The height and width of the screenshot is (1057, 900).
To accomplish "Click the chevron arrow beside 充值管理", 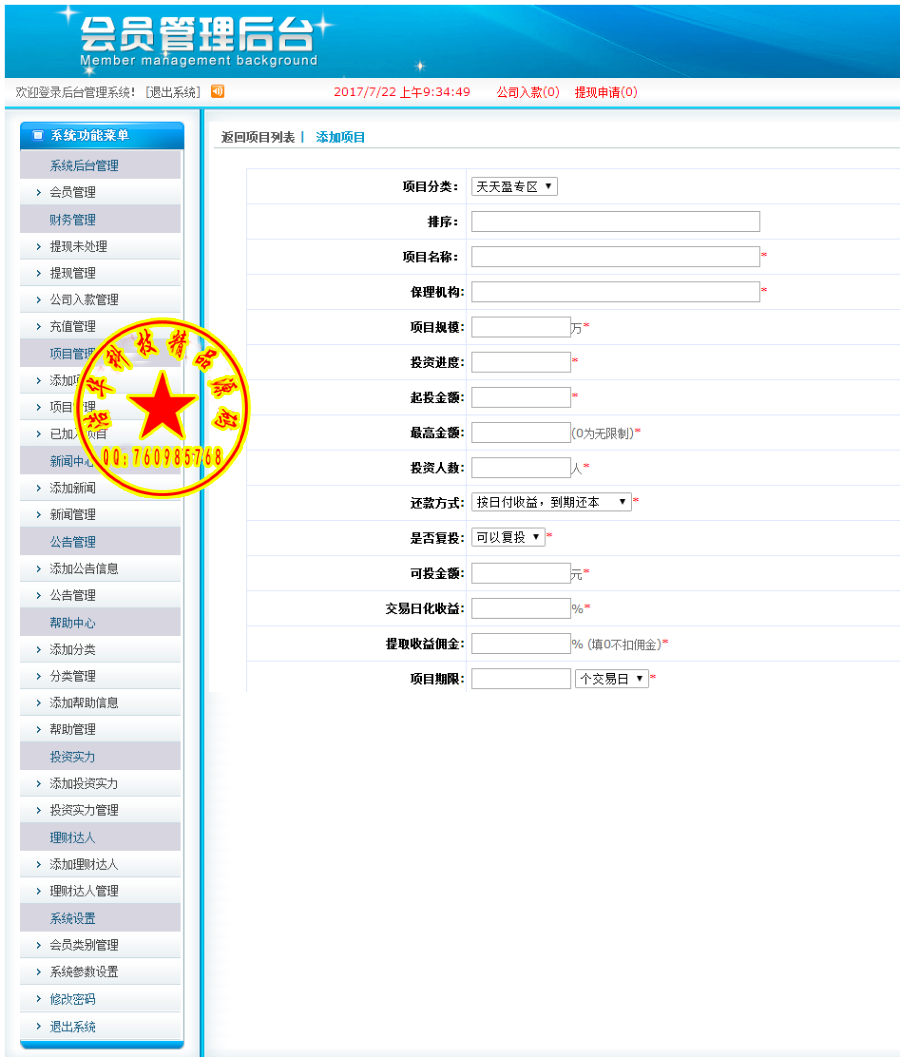I will [38, 326].
